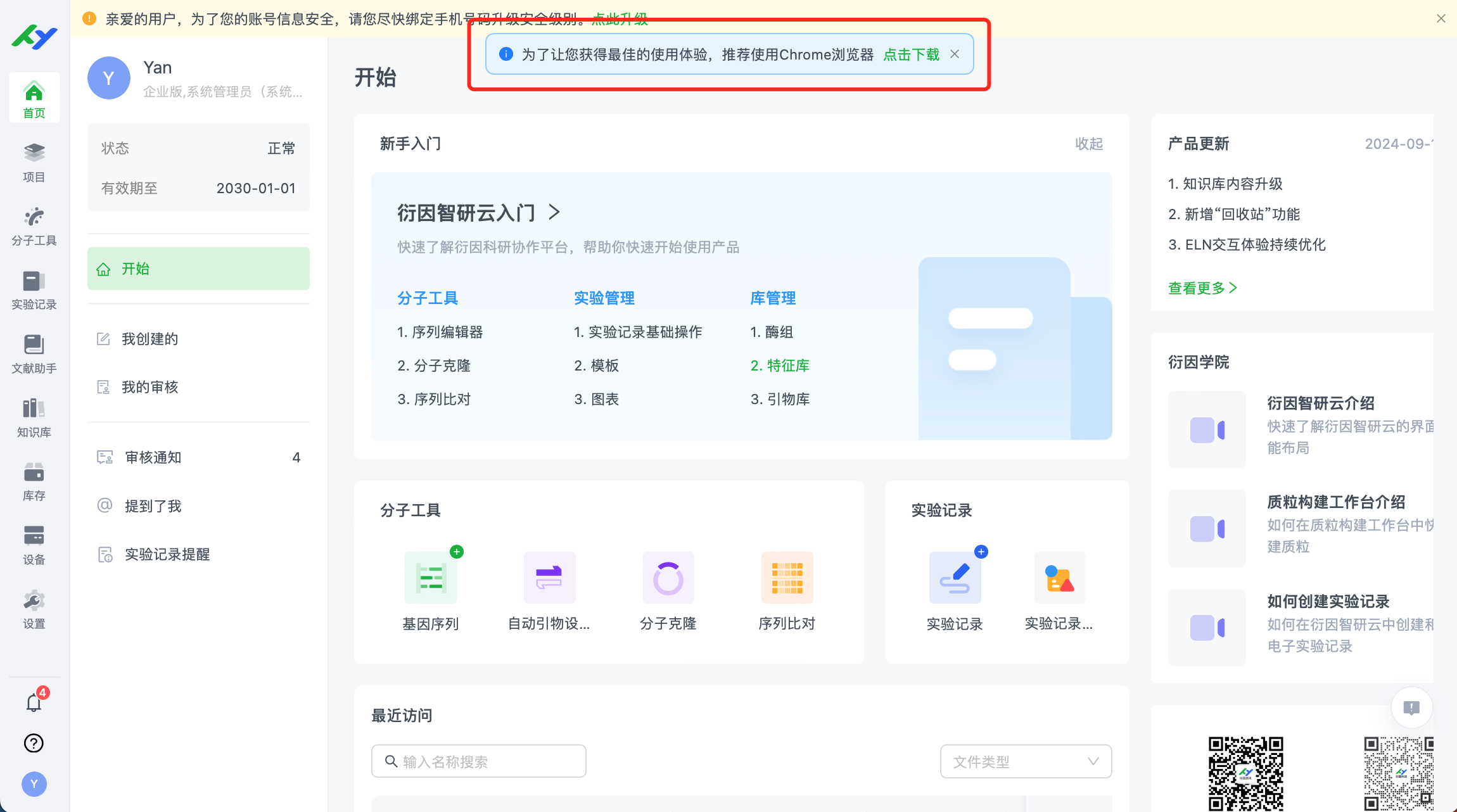This screenshot has width=1457, height=812.
Task: Select the 分子克隆 tool icon
Action: (668, 577)
